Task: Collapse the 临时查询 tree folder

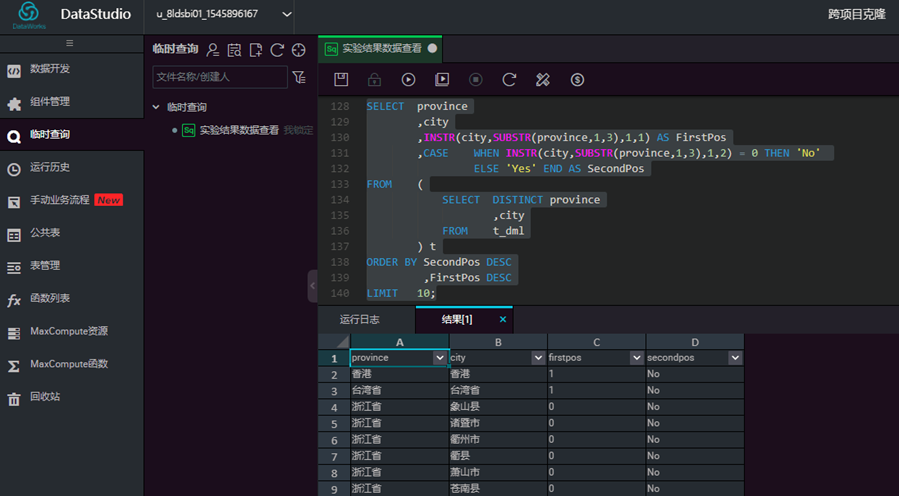Action: pos(156,107)
